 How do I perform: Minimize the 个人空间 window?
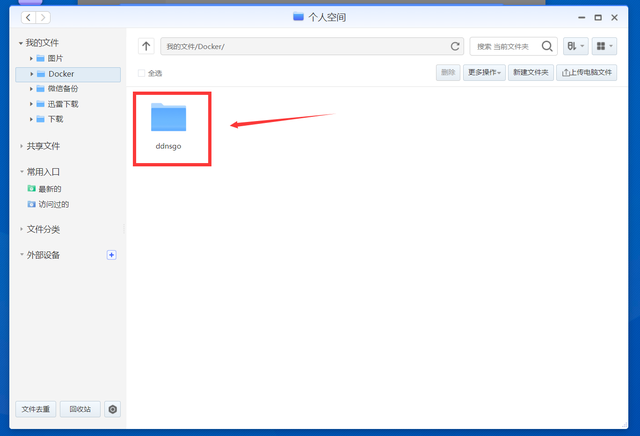point(582,18)
